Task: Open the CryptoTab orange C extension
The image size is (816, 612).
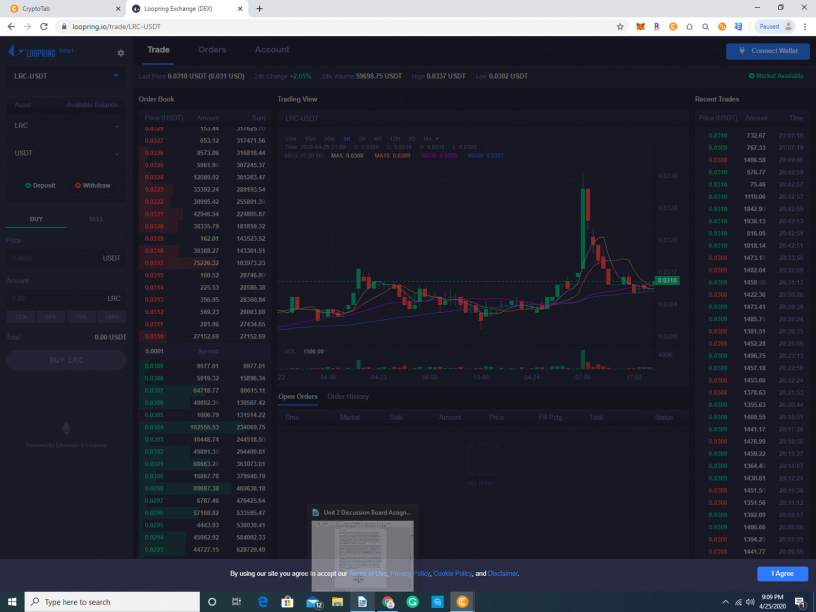Action: [x=673, y=27]
